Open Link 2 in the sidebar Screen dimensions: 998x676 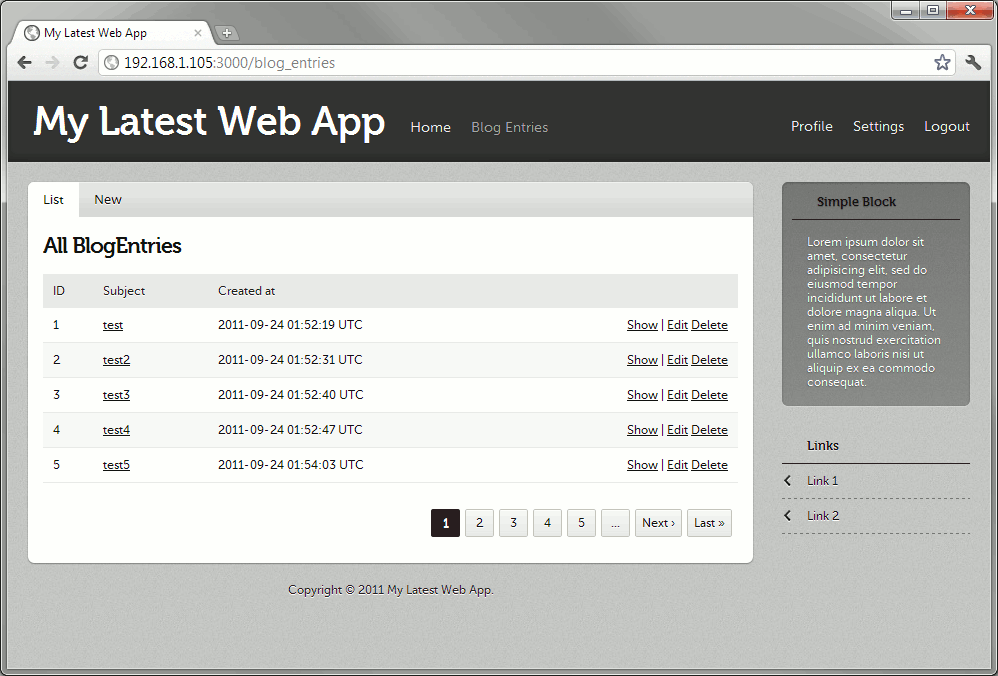point(823,516)
